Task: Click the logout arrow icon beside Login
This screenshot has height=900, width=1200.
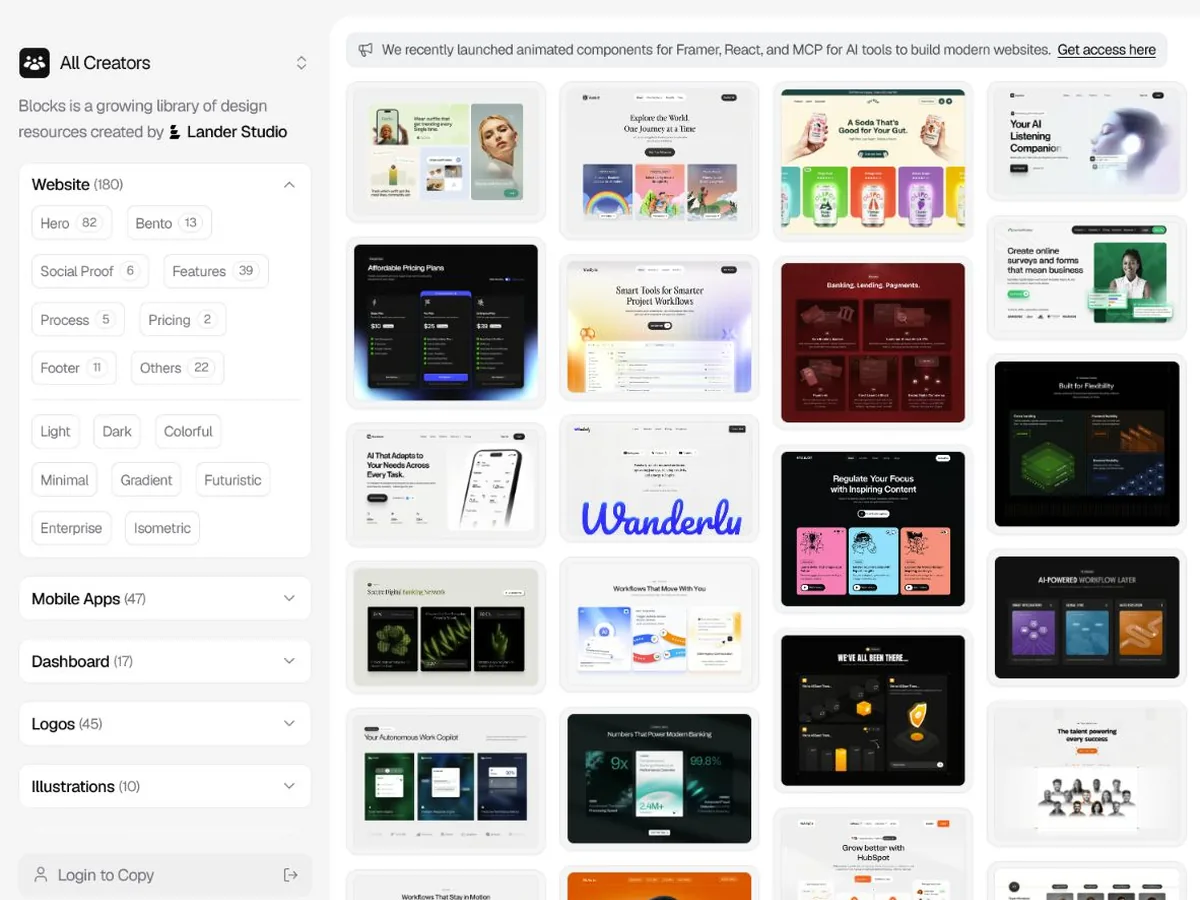Action: tap(291, 875)
